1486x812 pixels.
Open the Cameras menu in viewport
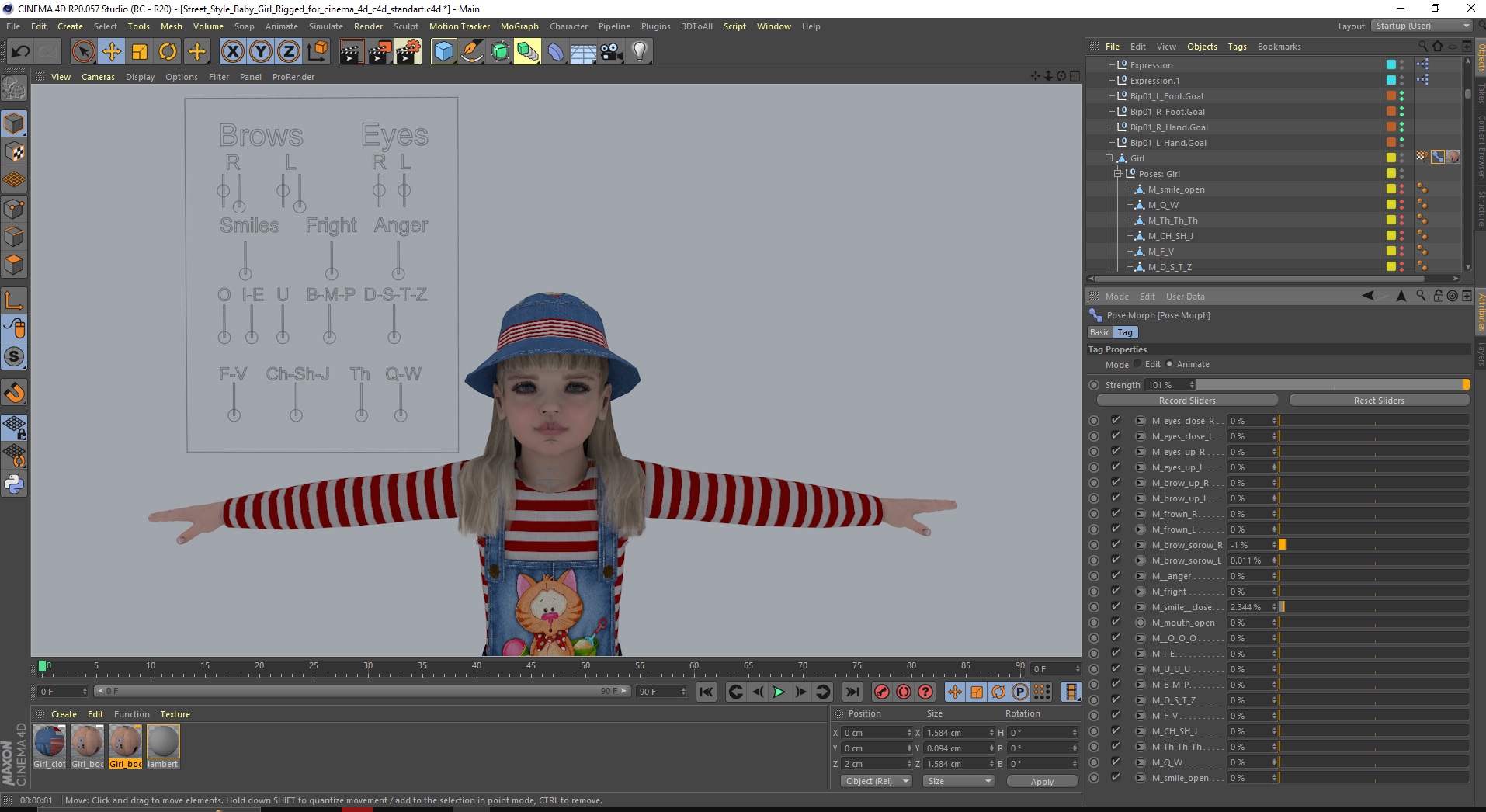tap(98, 77)
